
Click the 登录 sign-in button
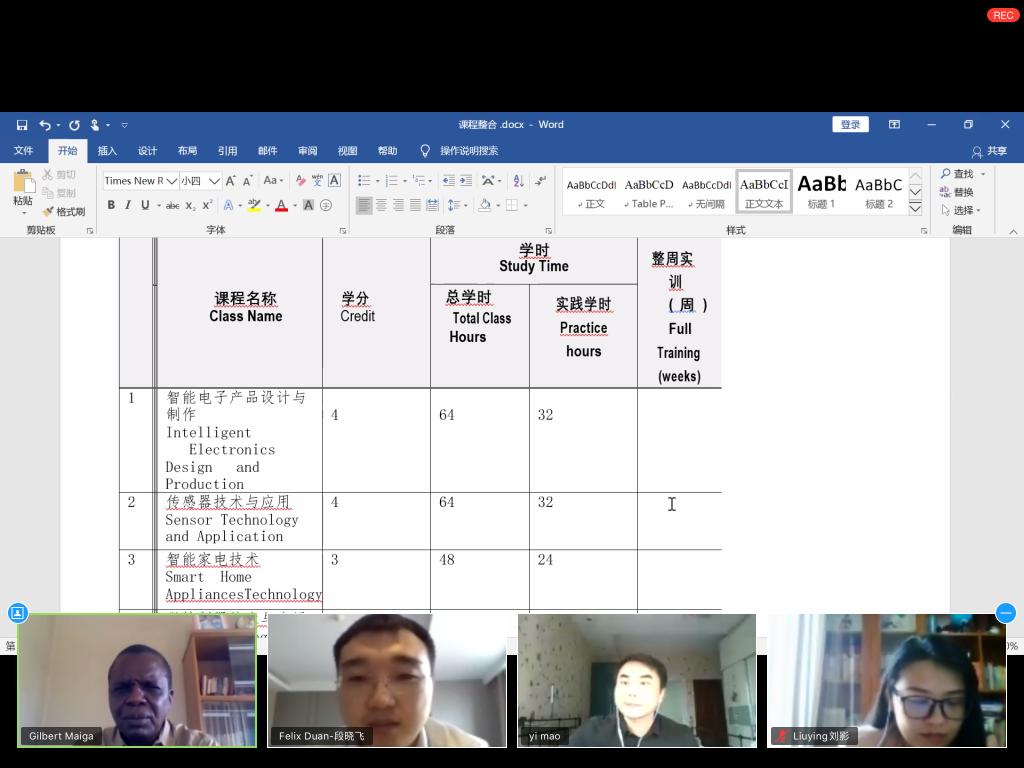(850, 125)
